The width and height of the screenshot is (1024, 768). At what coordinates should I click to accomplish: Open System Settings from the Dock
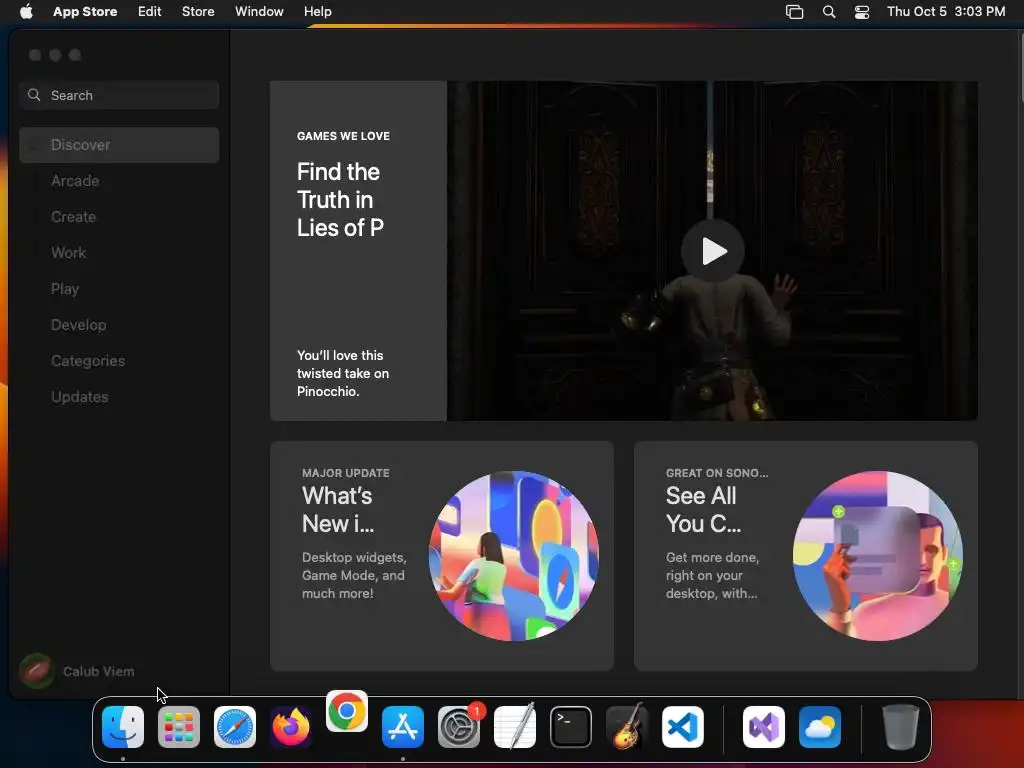click(x=459, y=727)
